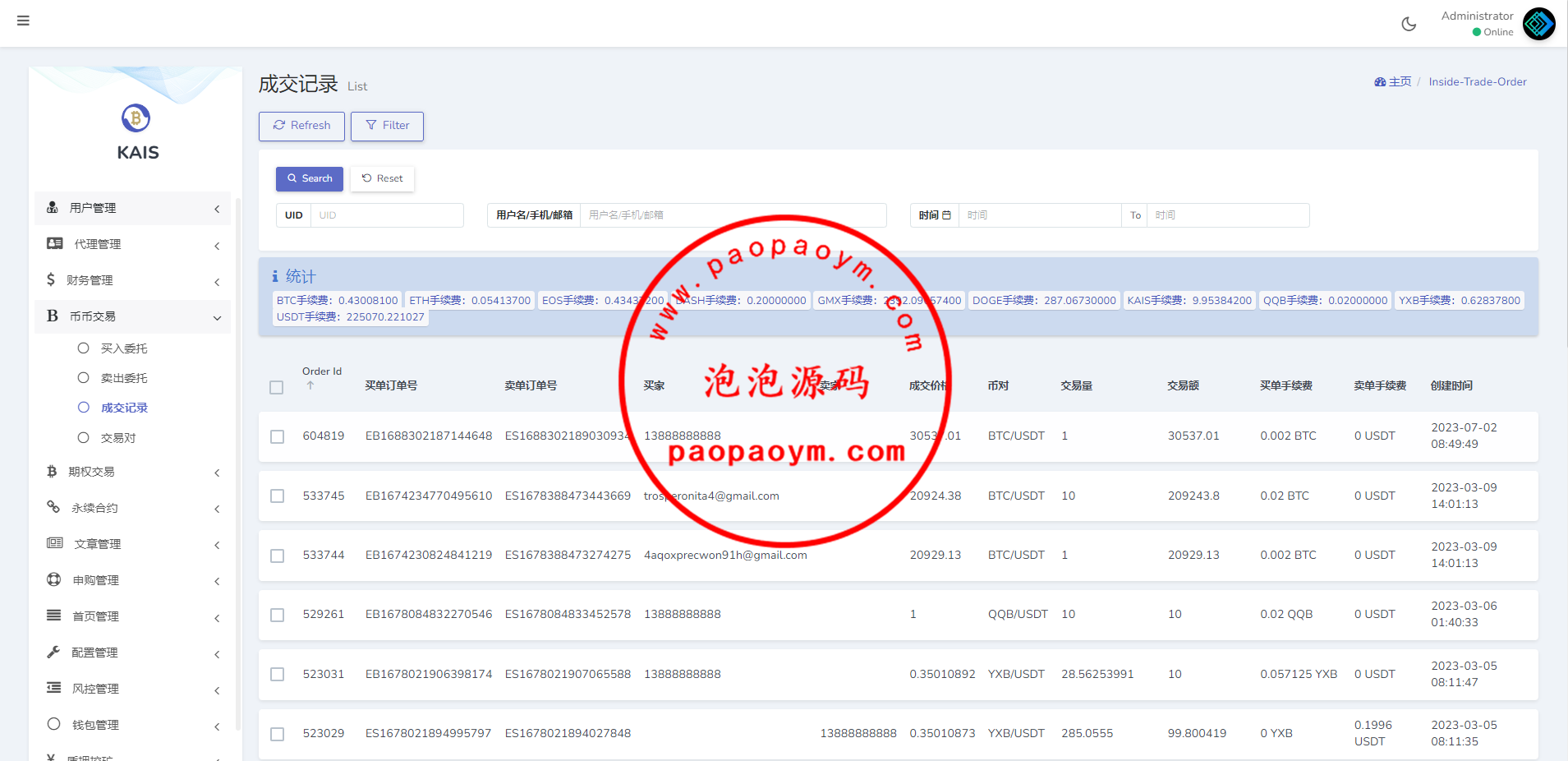Click the blue Search button

click(310, 178)
